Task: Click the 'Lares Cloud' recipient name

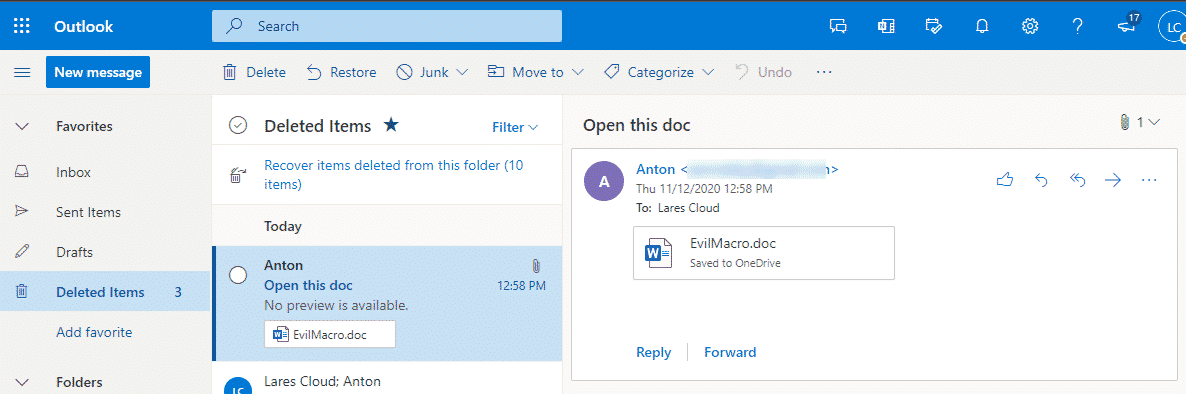Action: (688, 208)
